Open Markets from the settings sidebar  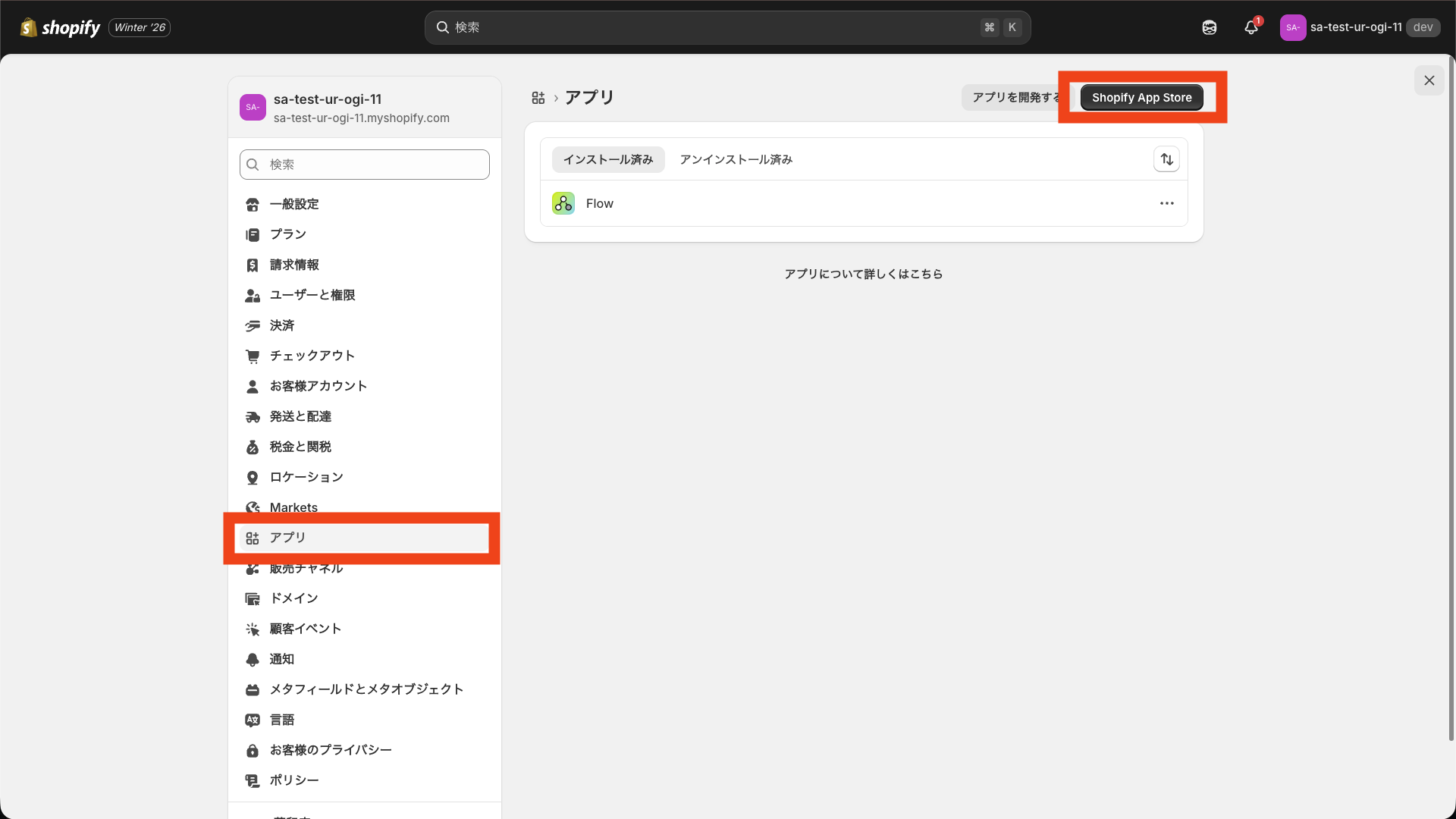click(293, 507)
